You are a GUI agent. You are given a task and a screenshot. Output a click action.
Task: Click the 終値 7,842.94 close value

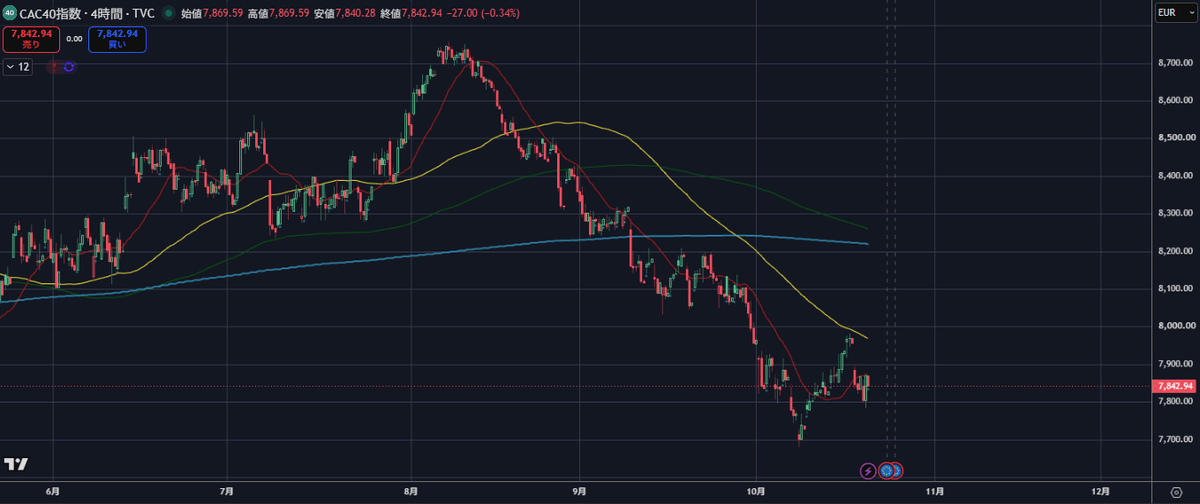point(411,14)
